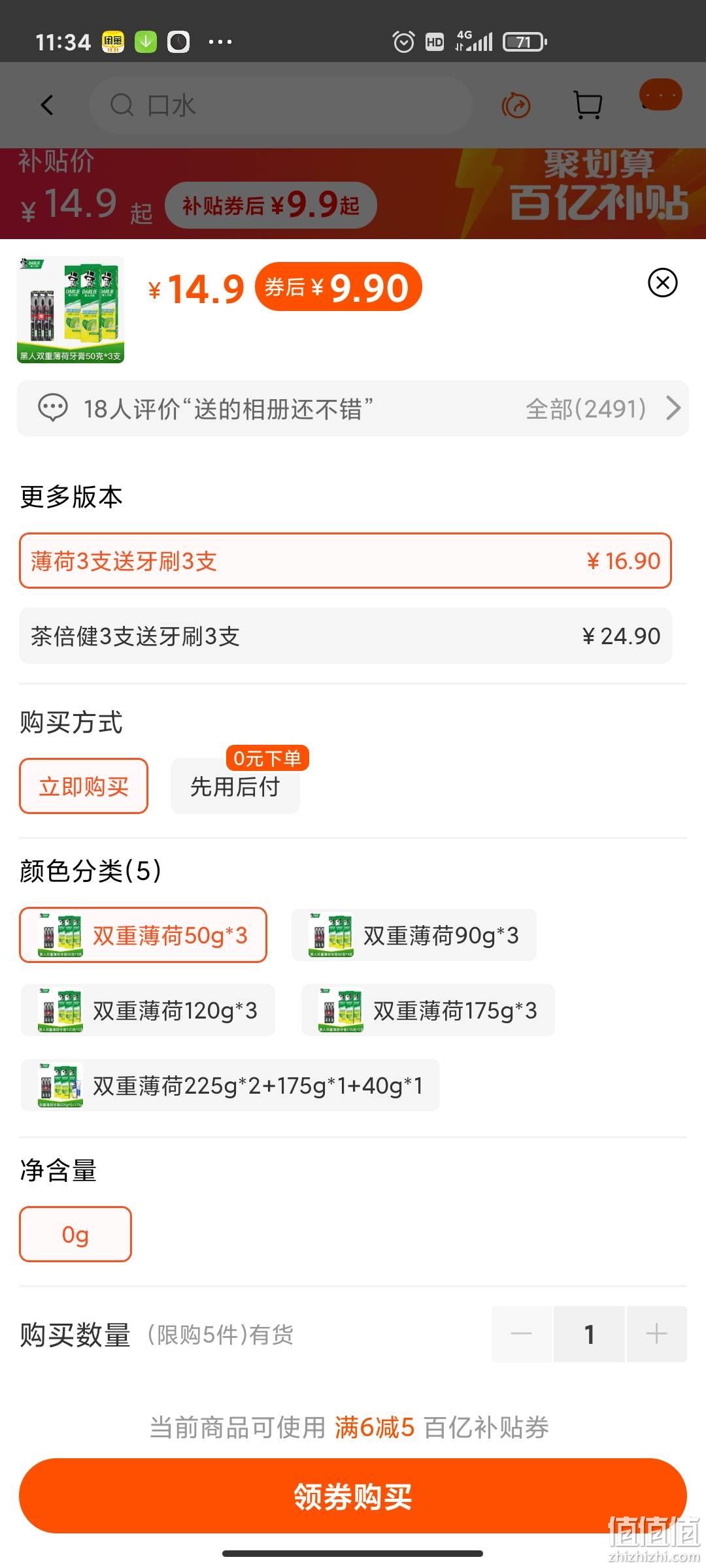Tap the search field with 口水
The width and height of the screenshot is (706, 1568).
[281, 105]
